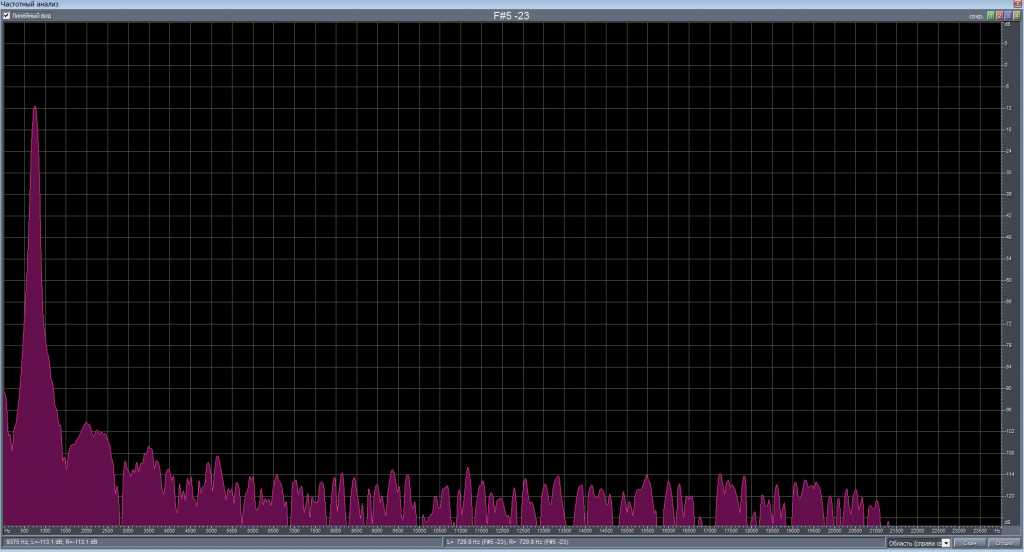The height and width of the screenshot is (552, 1024).
Task: Click the green hold snapshot button
Action: [991, 16]
